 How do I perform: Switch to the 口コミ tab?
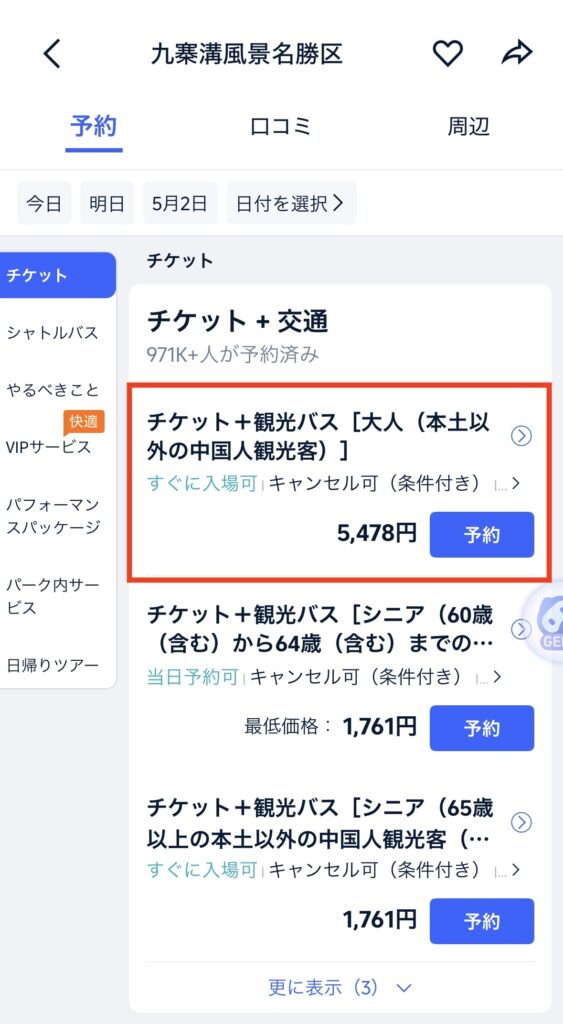tap(281, 127)
